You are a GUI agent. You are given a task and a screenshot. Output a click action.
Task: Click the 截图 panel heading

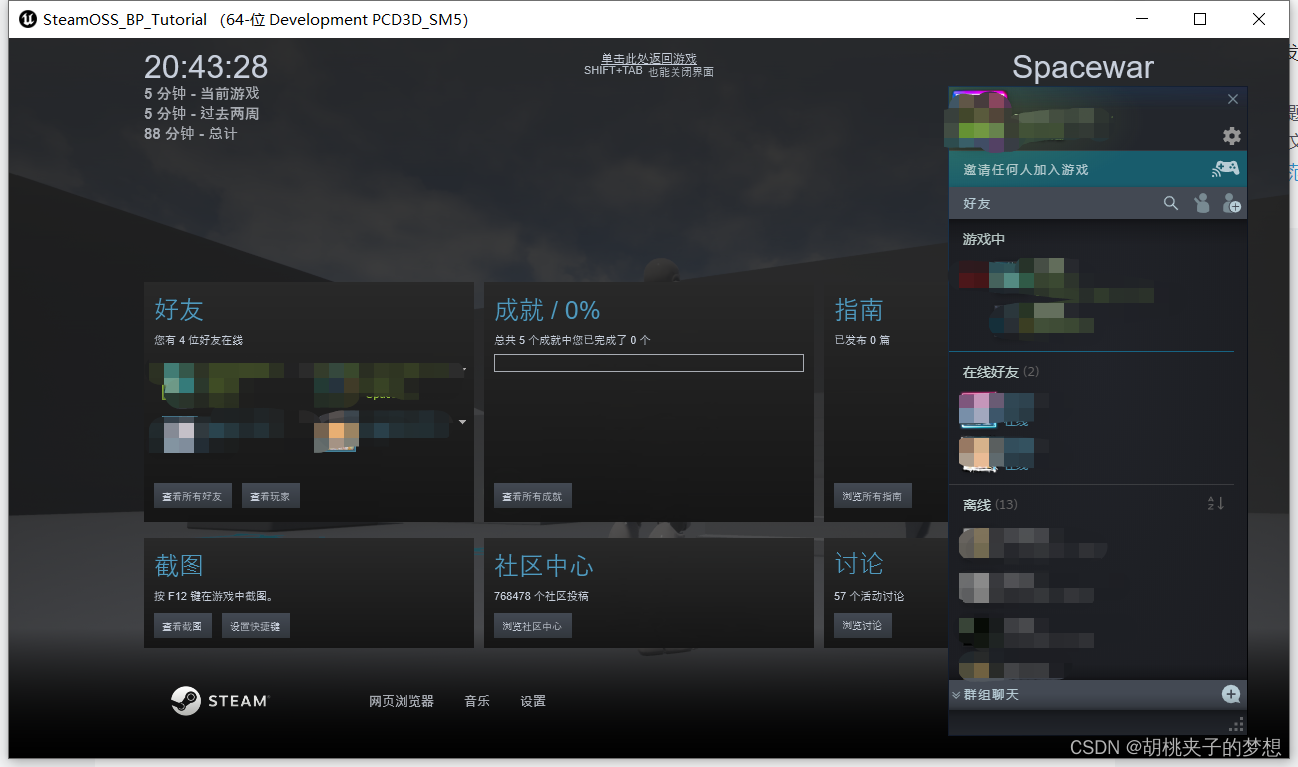tap(179, 566)
